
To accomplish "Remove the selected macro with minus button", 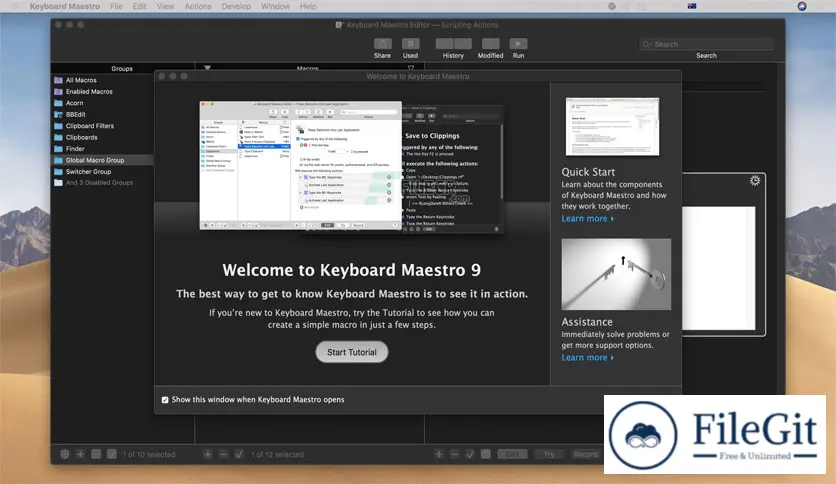I will coord(223,454).
